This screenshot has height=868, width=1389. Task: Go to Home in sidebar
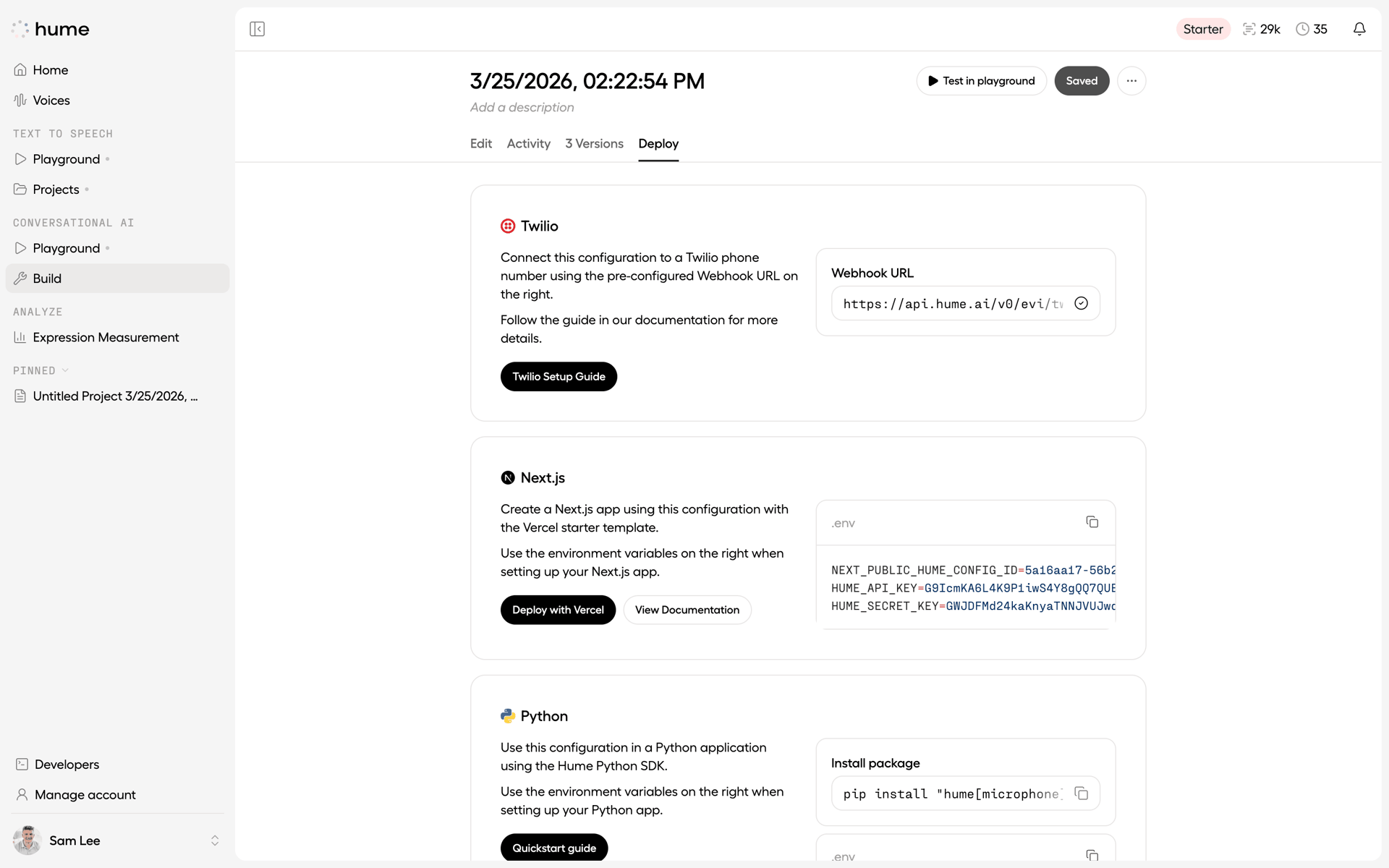coord(117,69)
